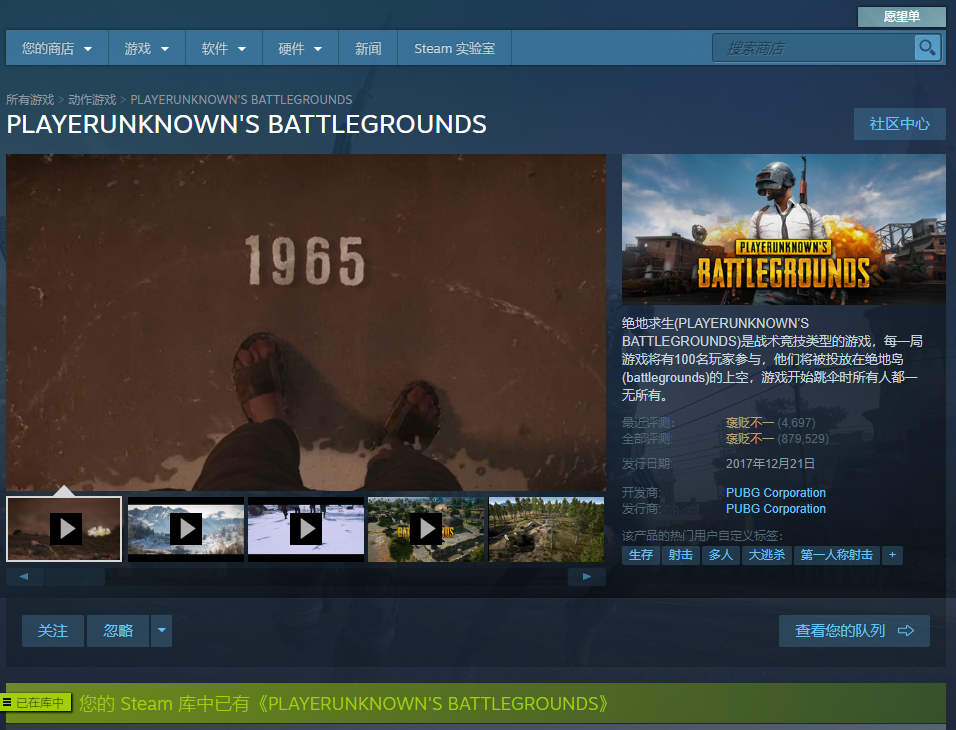
Task: Expand the 软件 dropdown menu
Action: click(224, 48)
